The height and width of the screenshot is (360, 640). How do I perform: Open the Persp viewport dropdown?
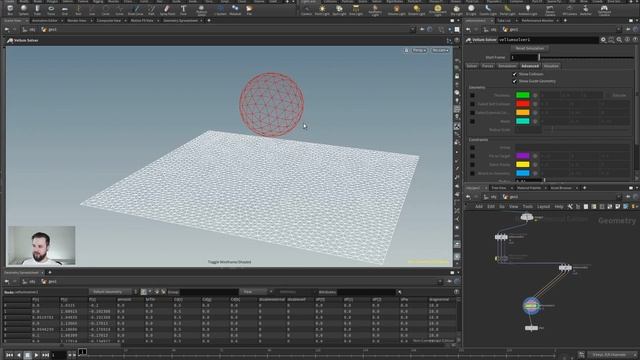(419, 50)
